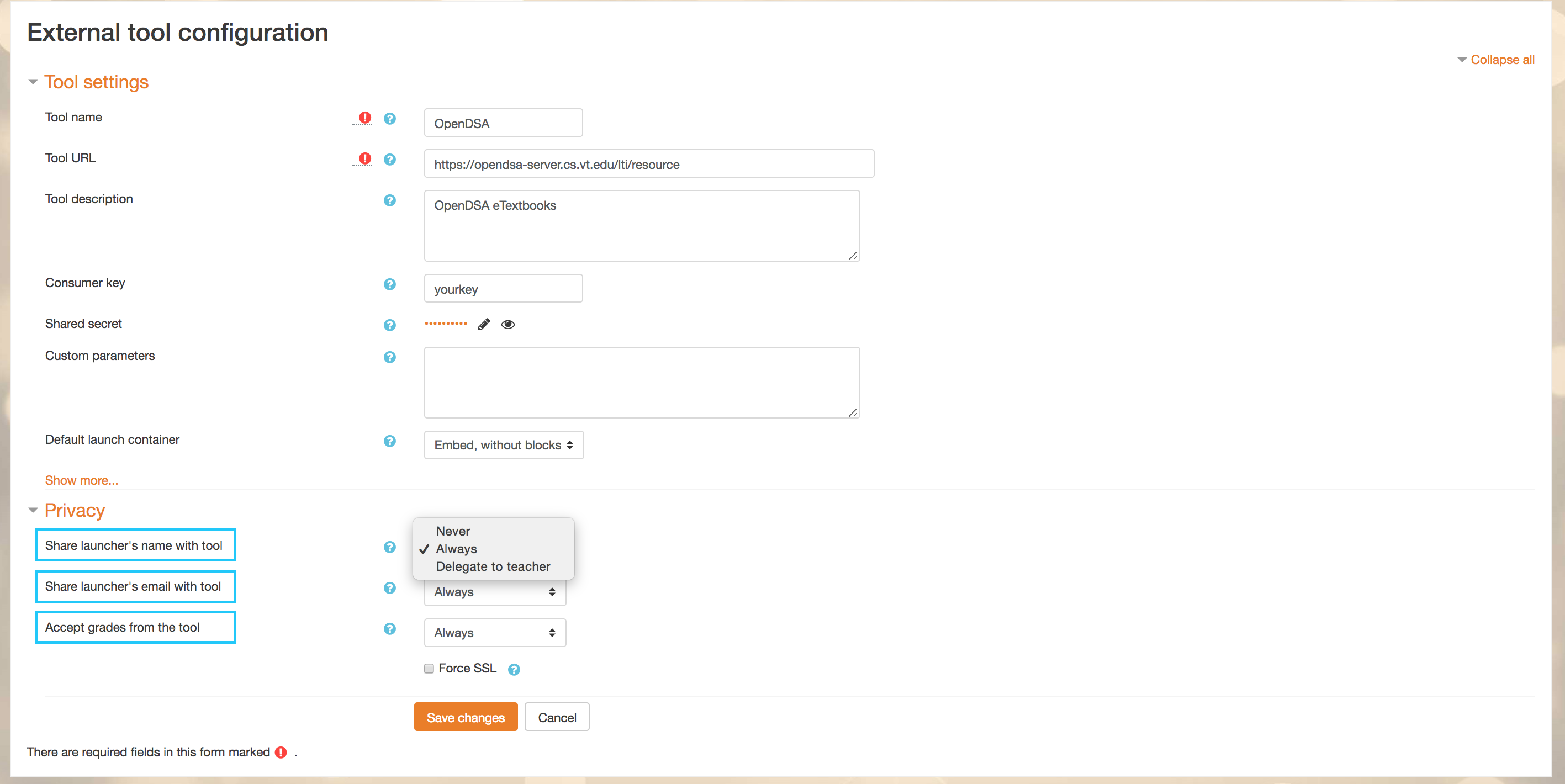This screenshot has height=784, width=1565.
Task: Open help icon beside Force SSL
Action: (x=514, y=669)
